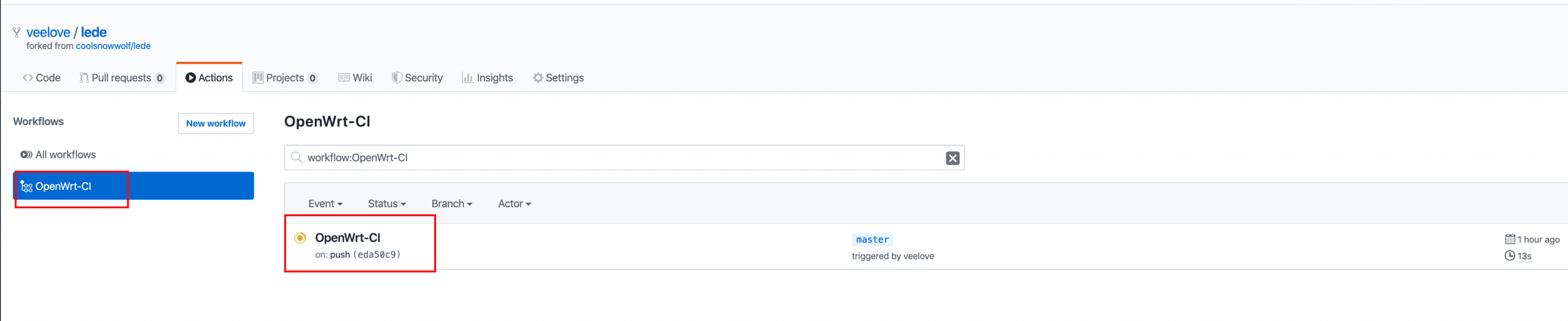1568x321 pixels.
Task: Click the clock icon beside 13s
Action: click(x=1510, y=255)
